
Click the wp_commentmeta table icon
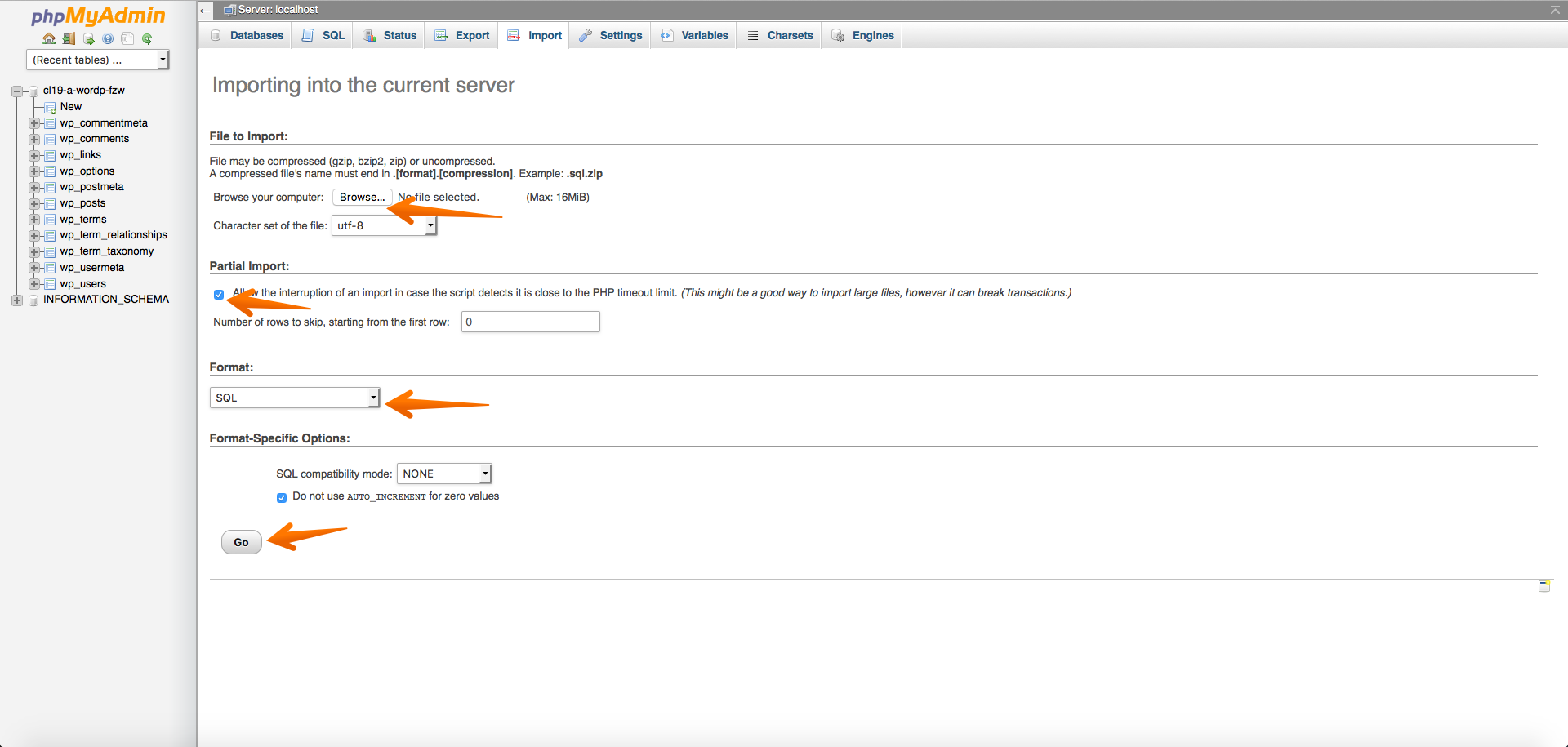click(50, 123)
